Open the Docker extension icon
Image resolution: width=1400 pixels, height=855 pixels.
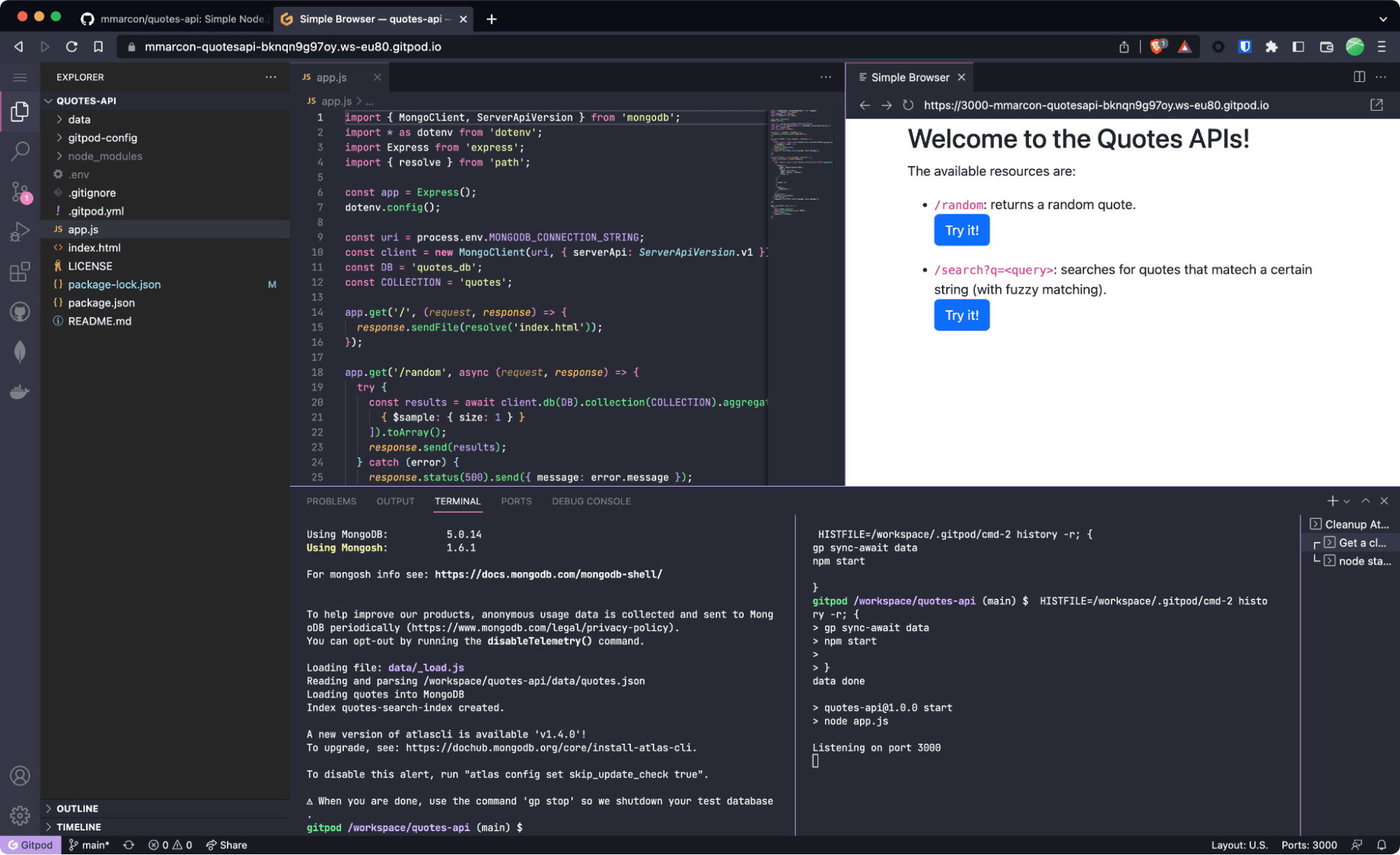[20, 391]
